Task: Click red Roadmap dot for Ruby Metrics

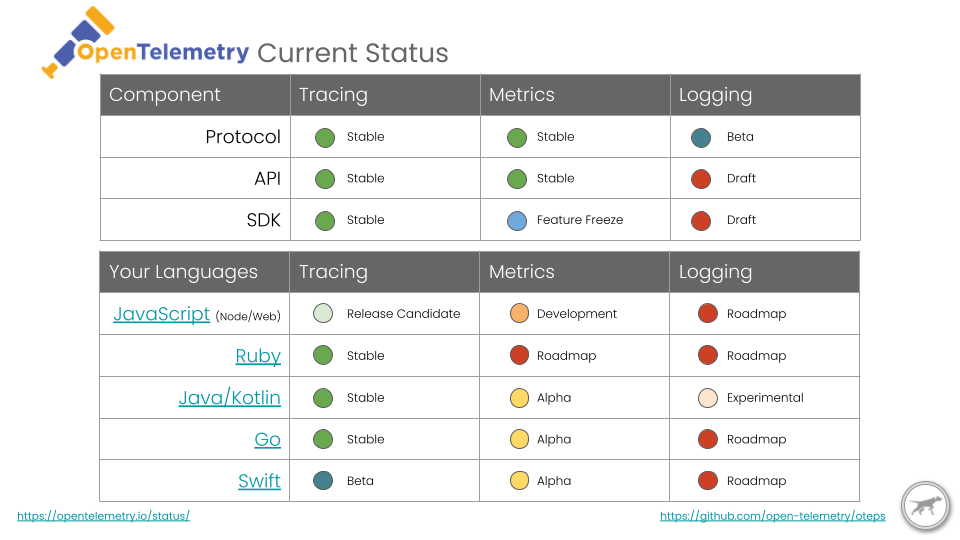Action: [x=519, y=355]
